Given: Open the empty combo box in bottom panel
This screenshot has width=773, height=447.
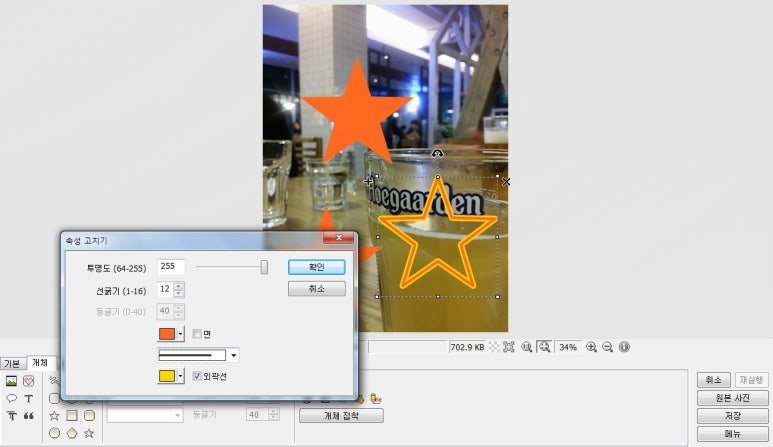Looking at the screenshot, I should [145, 415].
